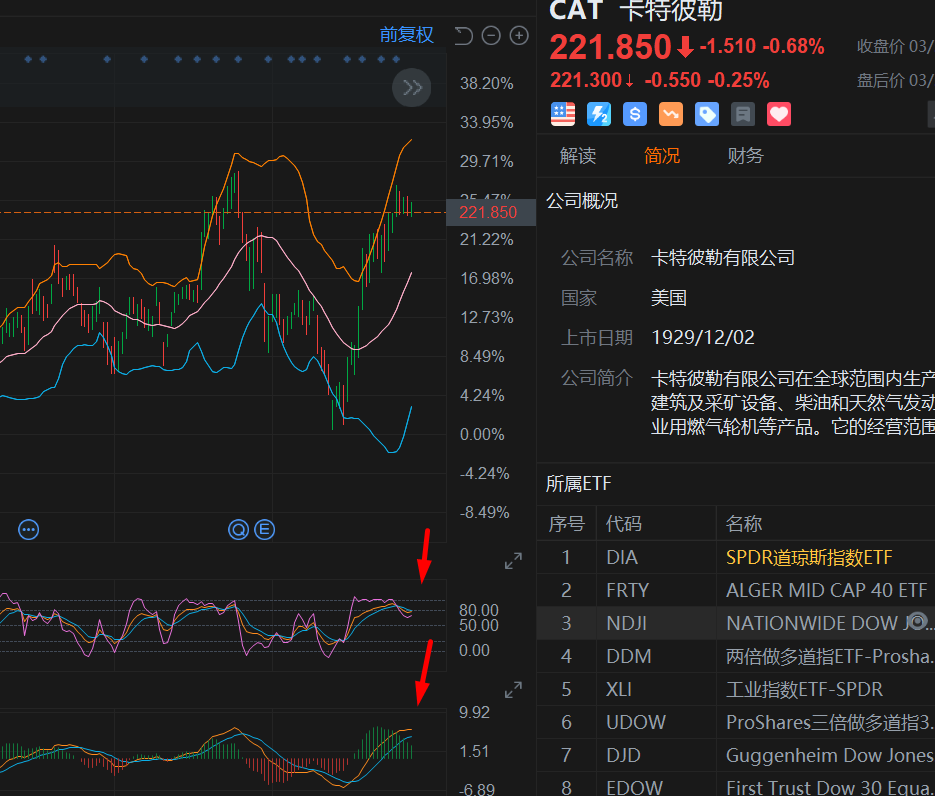Switch to the 财务 tab
The height and width of the screenshot is (796, 935).
tap(745, 156)
